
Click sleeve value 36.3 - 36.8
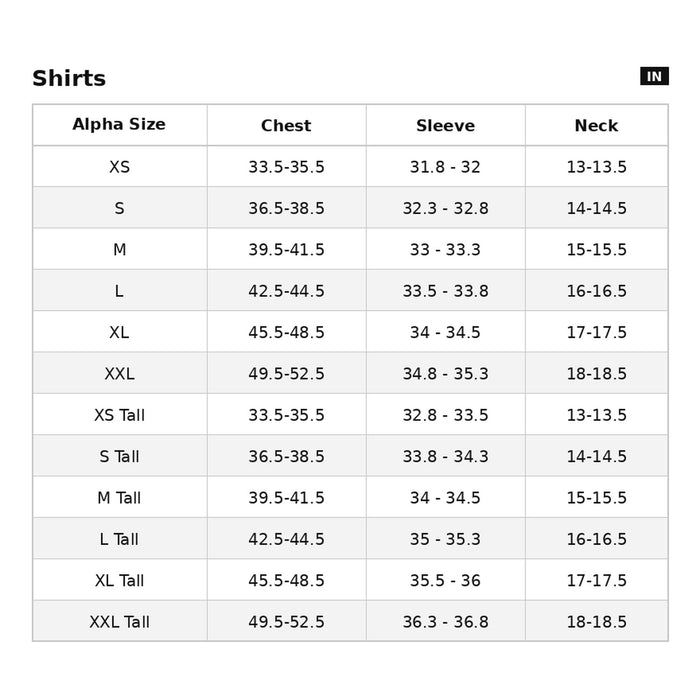446,622
